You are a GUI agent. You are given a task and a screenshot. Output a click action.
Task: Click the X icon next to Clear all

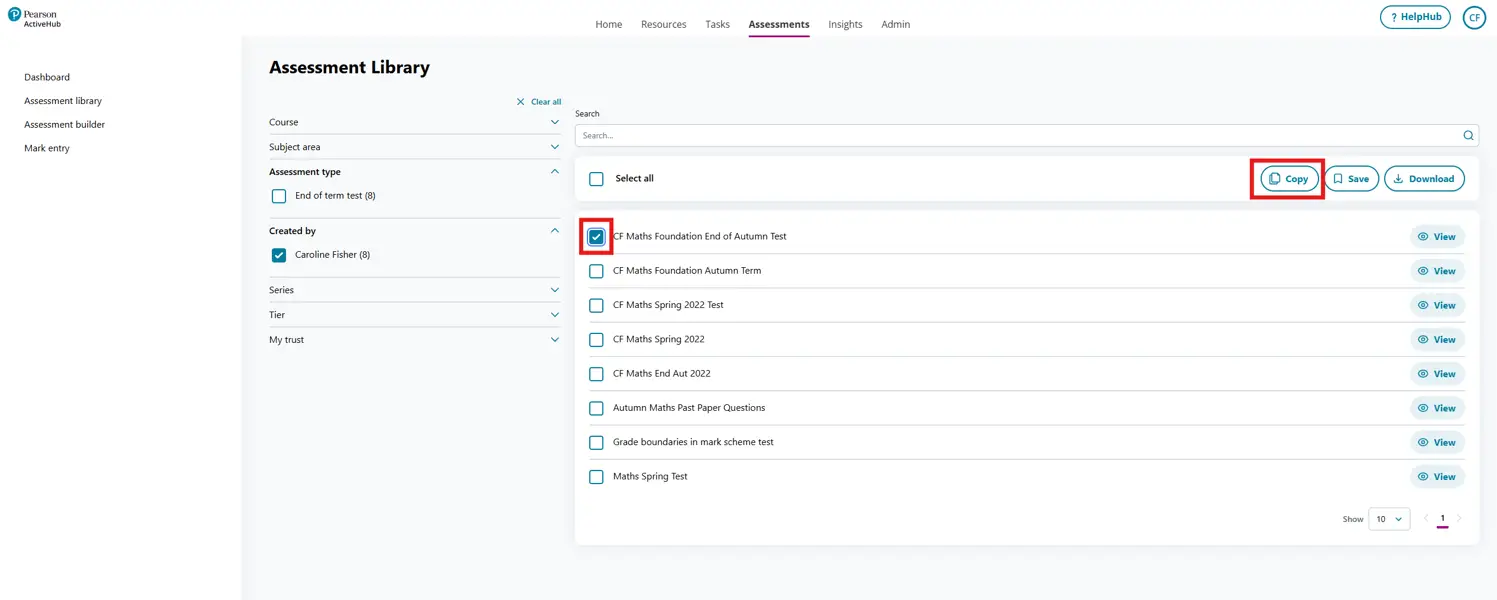pyautogui.click(x=520, y=101)
